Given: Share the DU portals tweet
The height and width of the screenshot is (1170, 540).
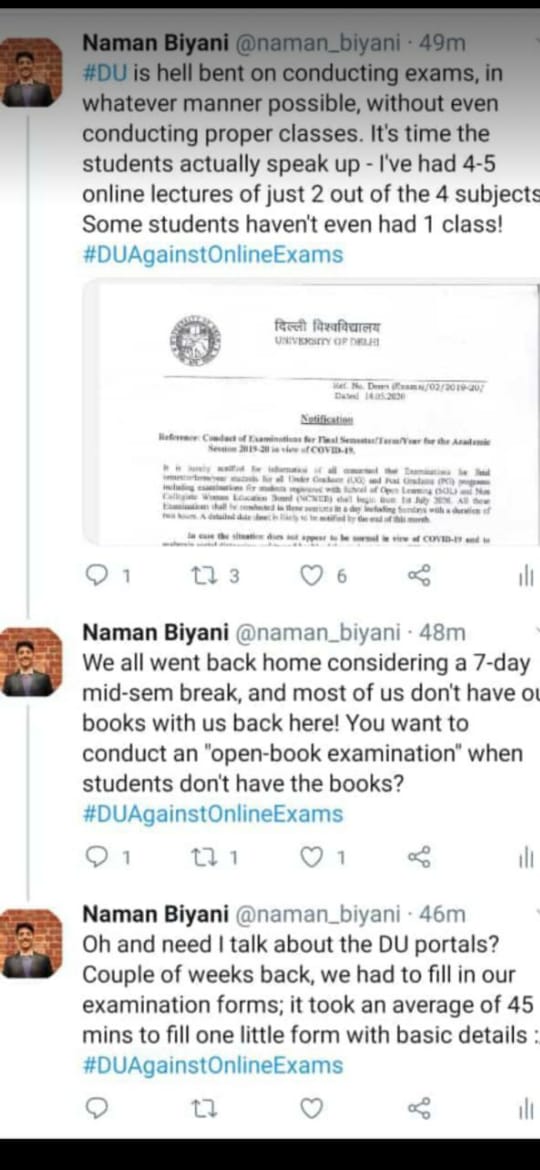Looking at the screenshot, I should tap(419, 1108).
